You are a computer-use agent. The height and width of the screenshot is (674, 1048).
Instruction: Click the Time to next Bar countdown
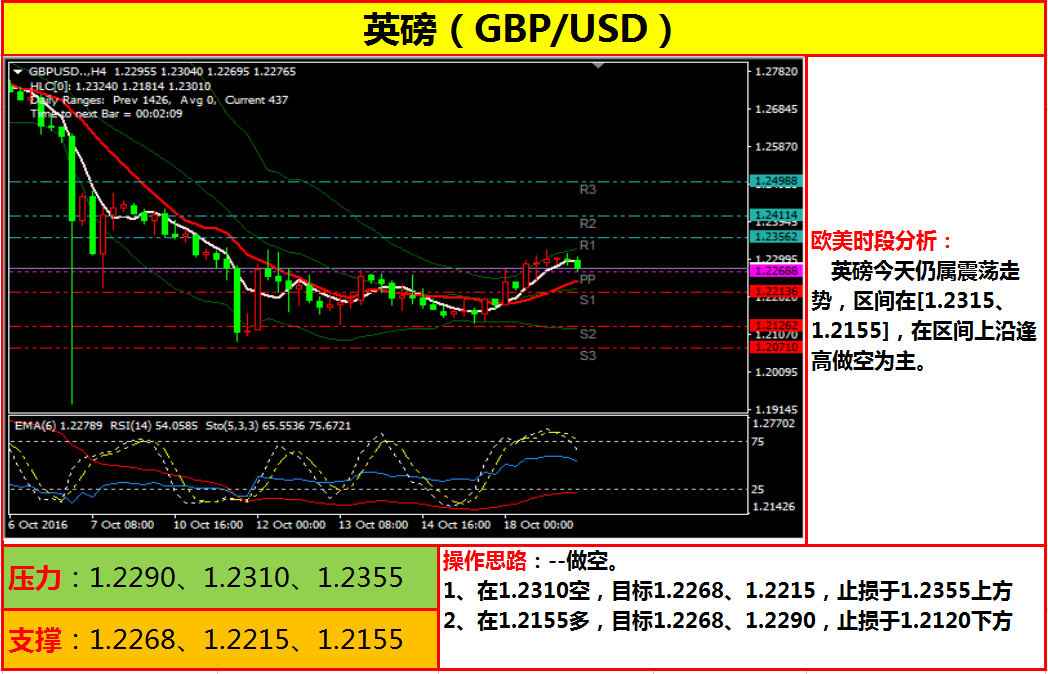[x=106, y=114]
